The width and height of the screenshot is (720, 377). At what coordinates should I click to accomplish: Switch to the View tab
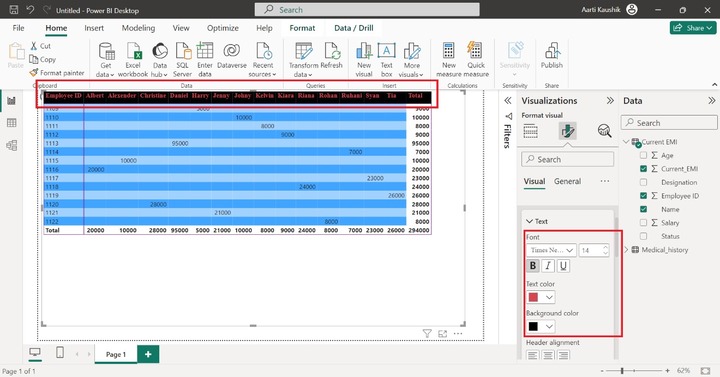[x=181, y=28]
